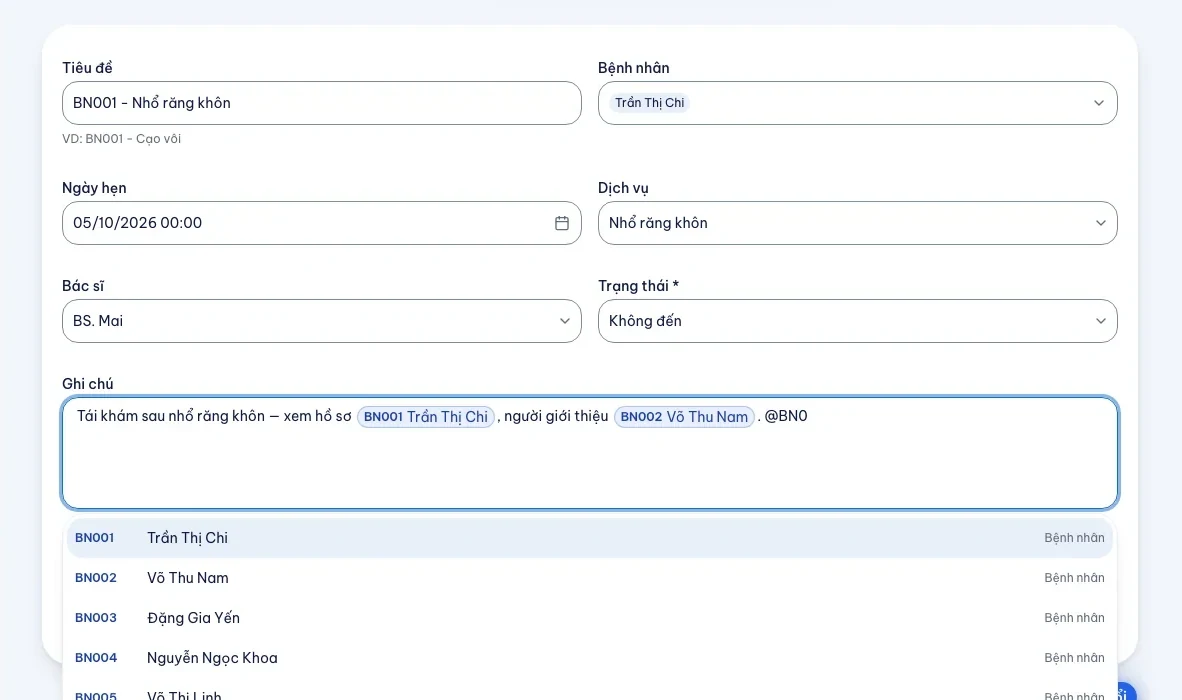
Task: Click the 'Bệnh nhân' type label on BN003 row
Action: coord(1074,618)
